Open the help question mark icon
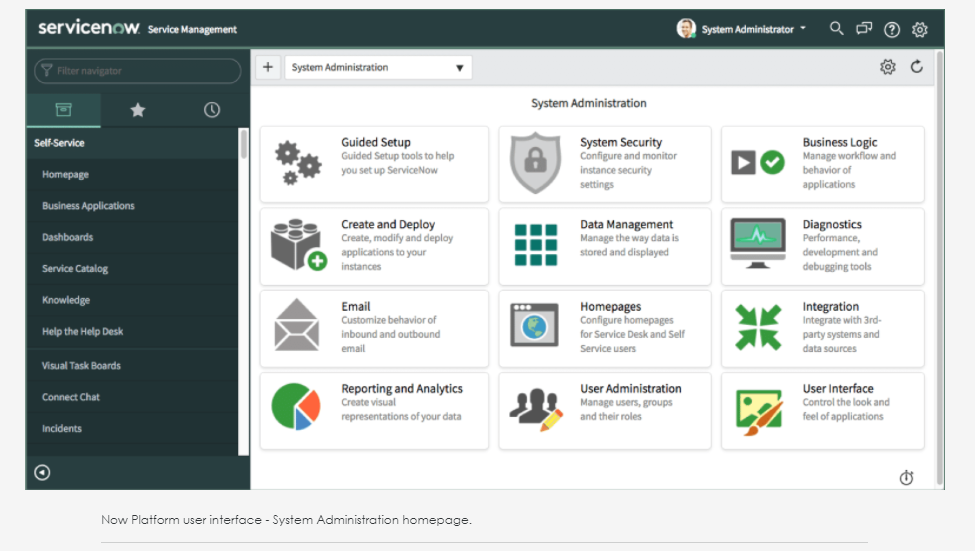This screenshot has width=975, height=551. (892, 29)
